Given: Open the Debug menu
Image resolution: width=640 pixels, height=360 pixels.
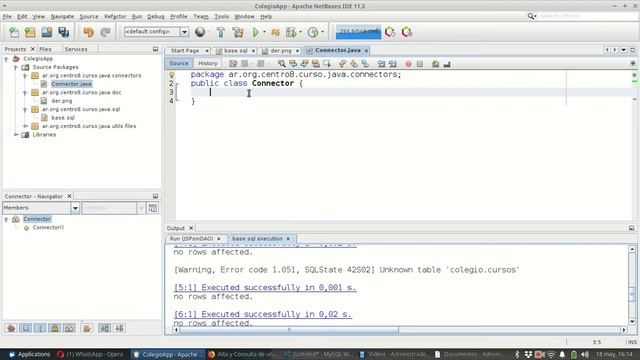Looking at the screenshot, I should (x=156, y=16).
